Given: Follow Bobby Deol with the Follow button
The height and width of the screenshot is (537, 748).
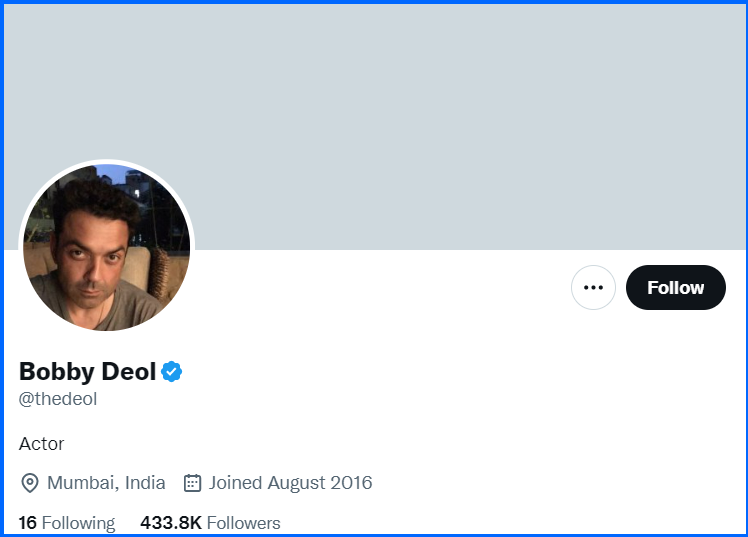Looking at the screenshot, I should point(675,288).
